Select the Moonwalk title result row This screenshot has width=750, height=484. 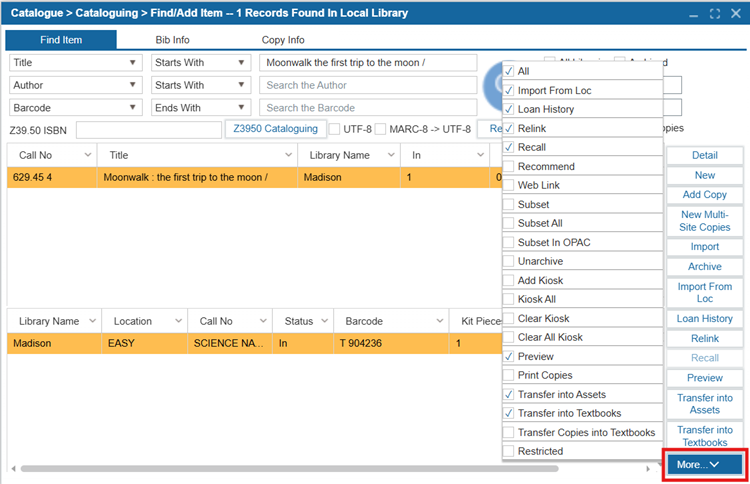[x=254, y=177]
